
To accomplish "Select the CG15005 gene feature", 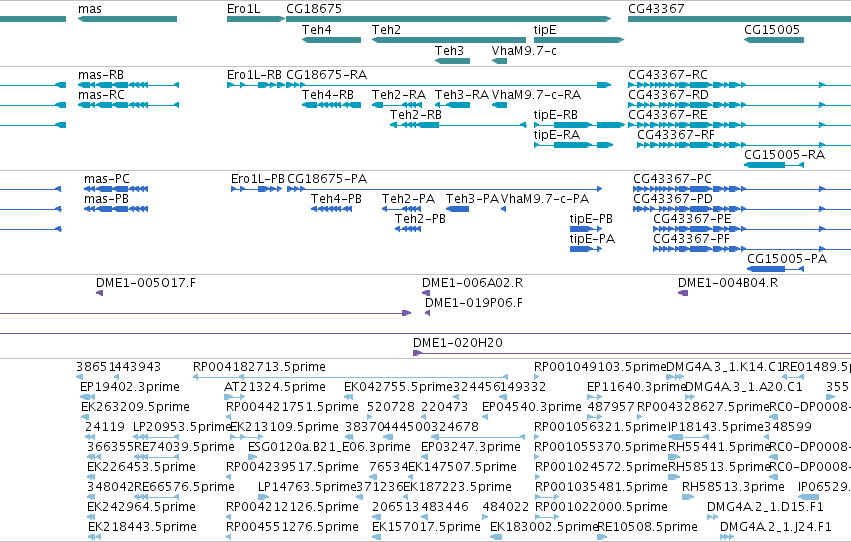I will [x=773, y=40].
